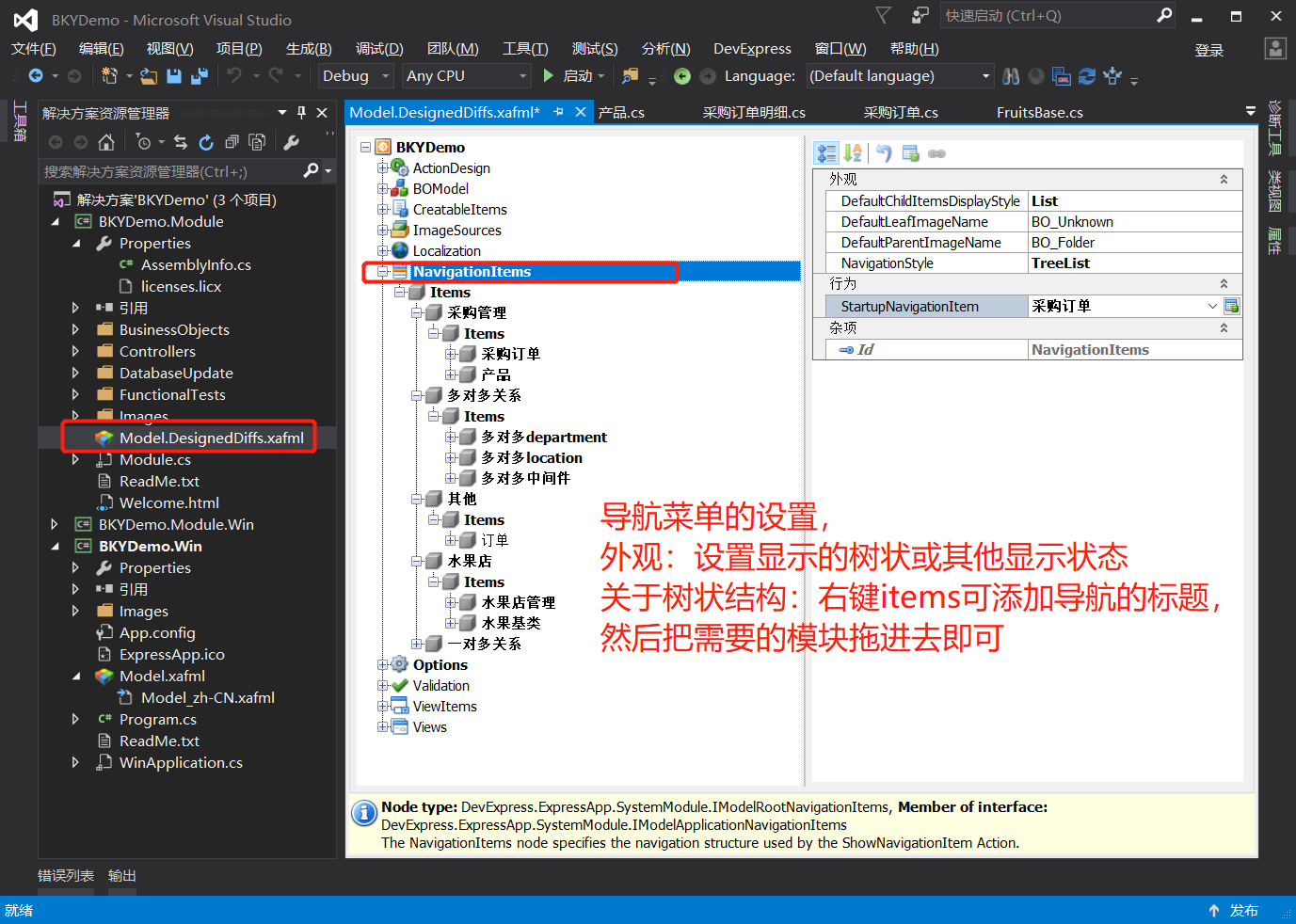Click the Open File folder icon
This screenshot has width=1296, height=924.
(x=149, y=76)
